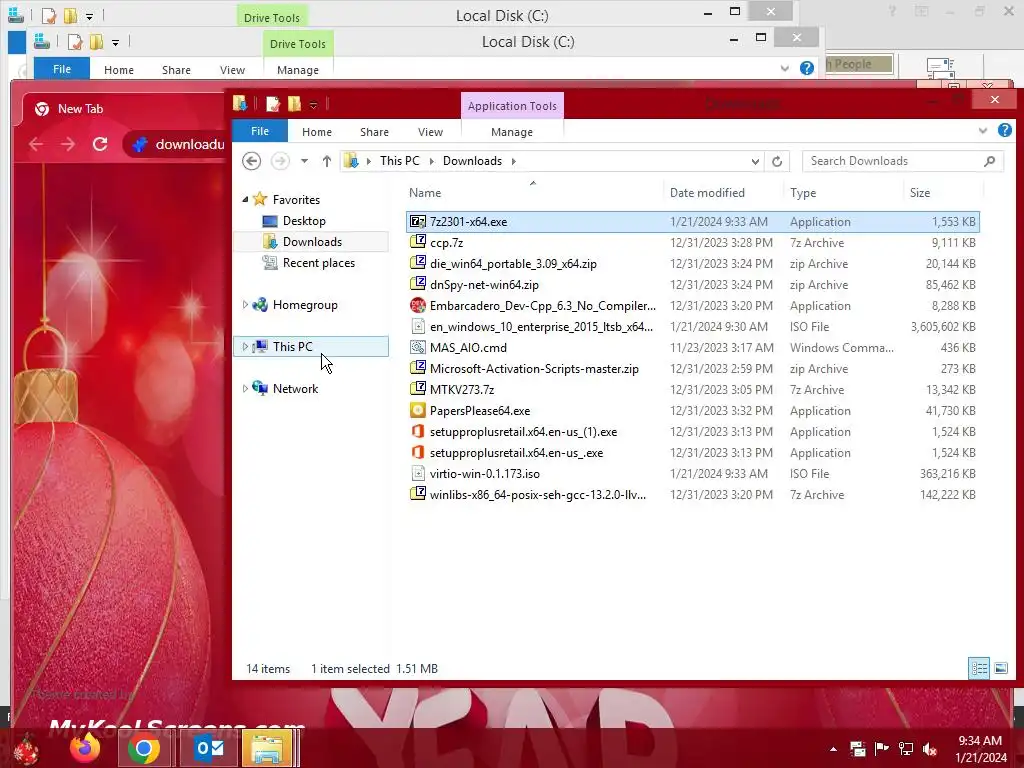1024x768 pixels.
Task: Click the MAS_AIO.cmd file icon
Action: pos(417,347)
